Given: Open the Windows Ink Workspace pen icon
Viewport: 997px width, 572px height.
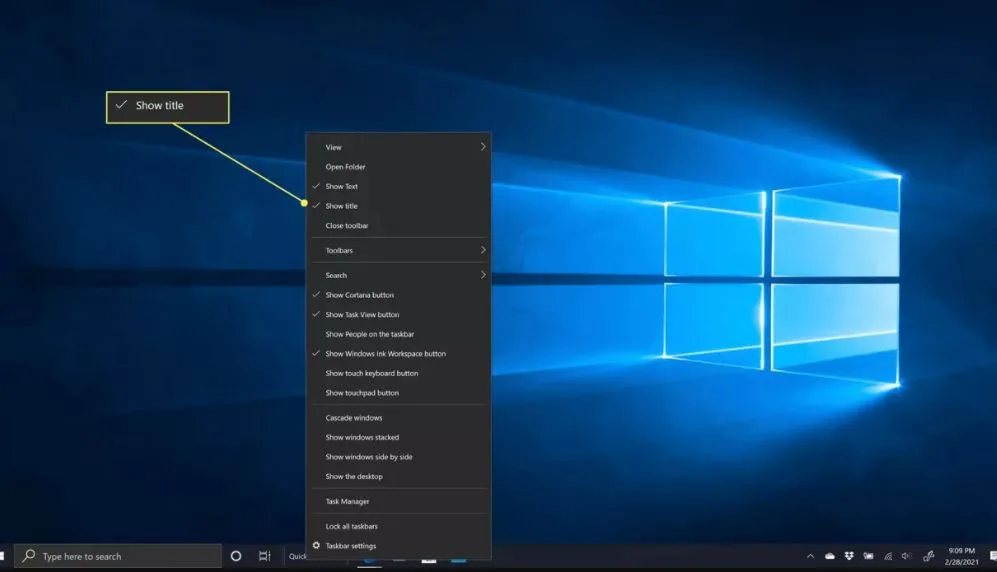Looking at the screenshot, I should coord(928,556).
